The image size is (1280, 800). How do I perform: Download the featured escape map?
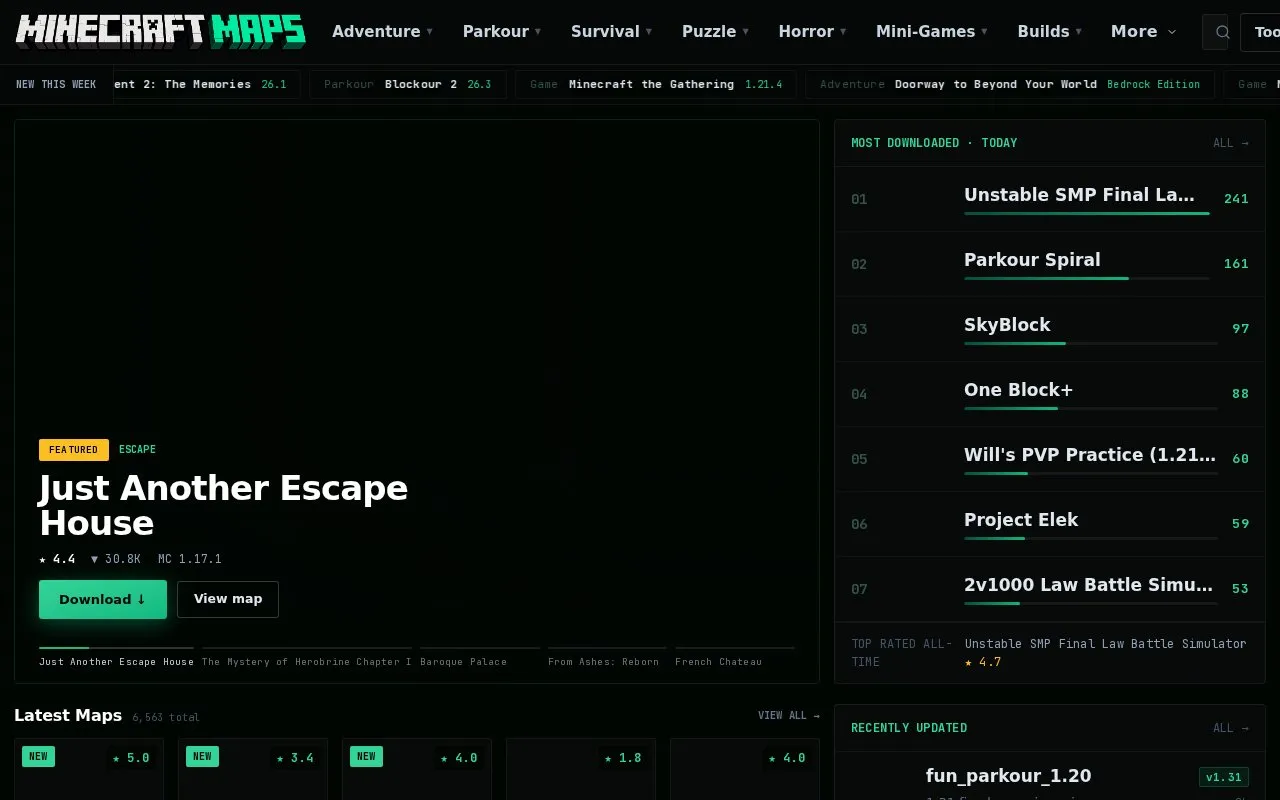(x=103, y=599)
